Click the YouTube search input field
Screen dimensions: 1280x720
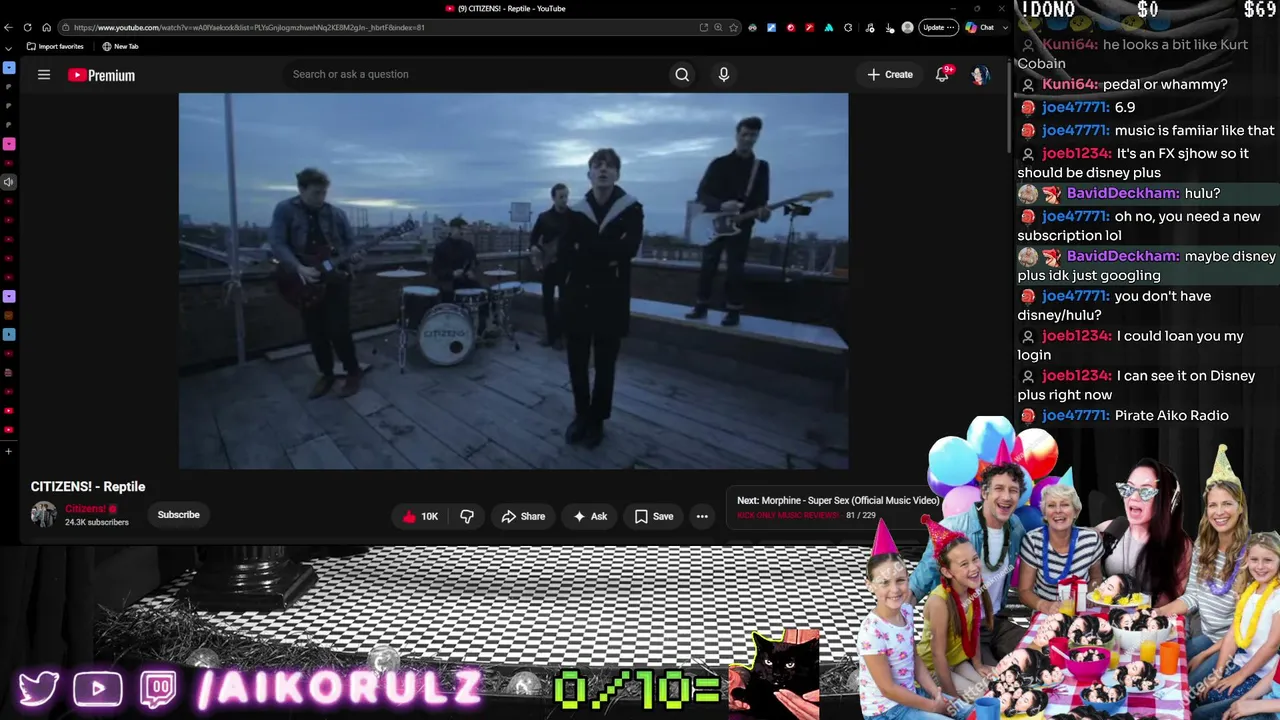click(475, 75)
